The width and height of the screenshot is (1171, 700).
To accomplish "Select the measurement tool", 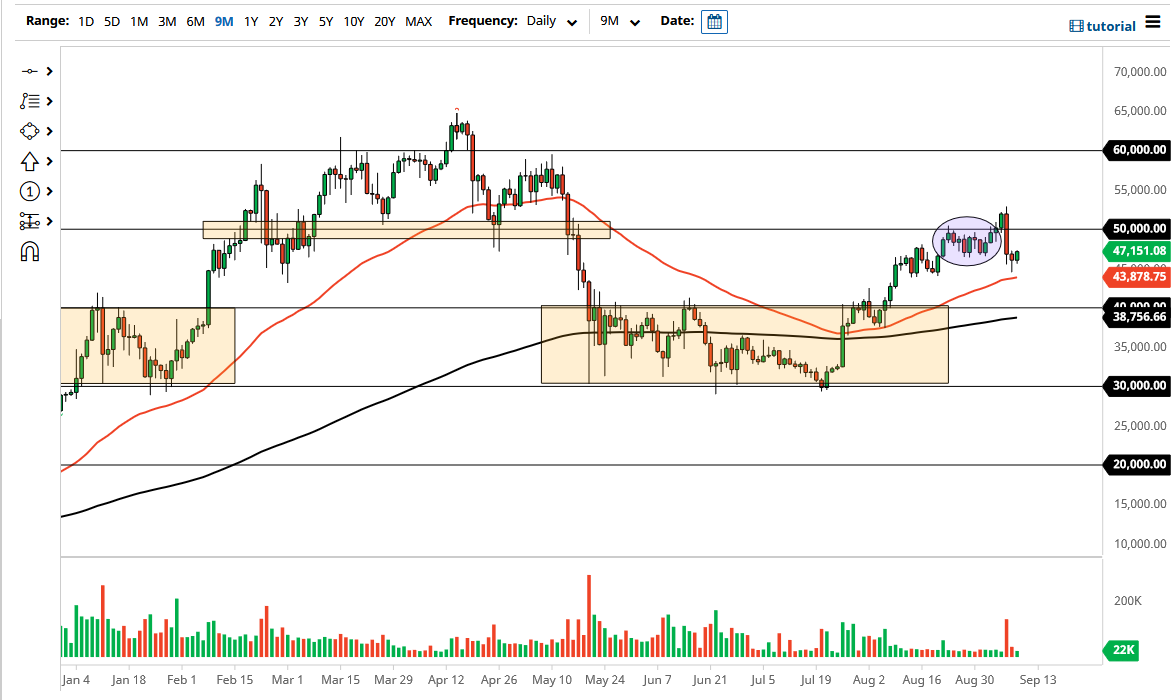I will pyautogui.click(x=28, y=220).
